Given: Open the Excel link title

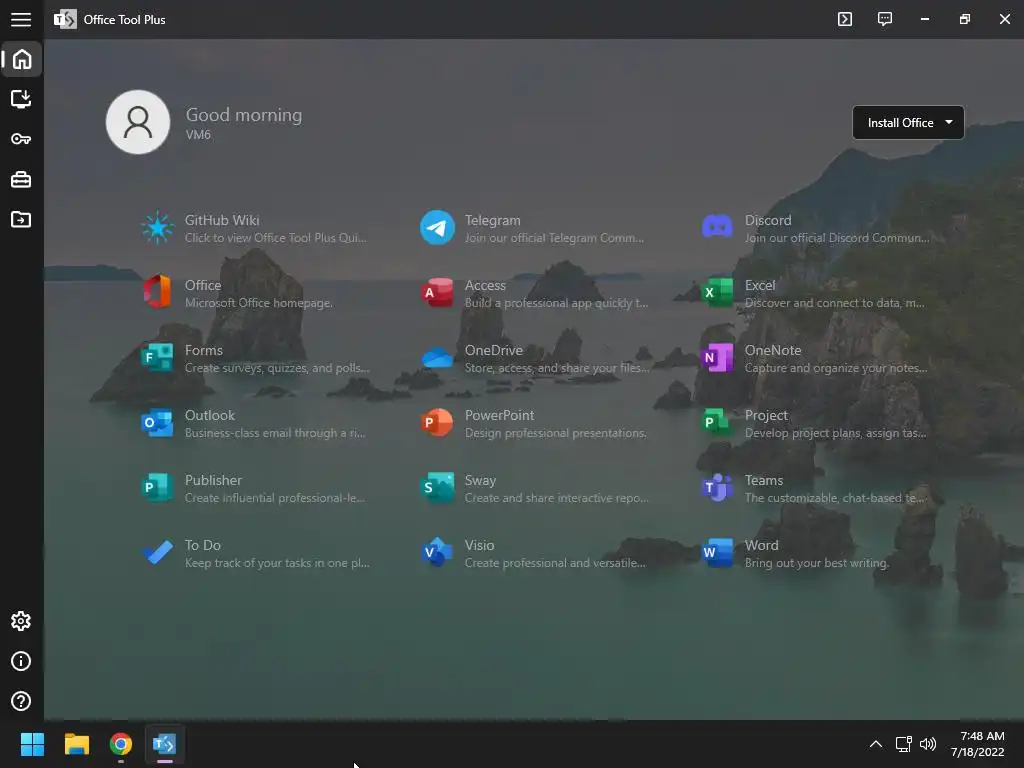Looking at the screenshot, I should point(760,285).
